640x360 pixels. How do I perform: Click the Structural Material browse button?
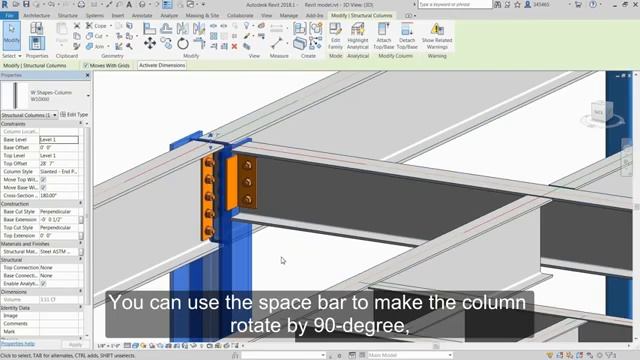81,252
